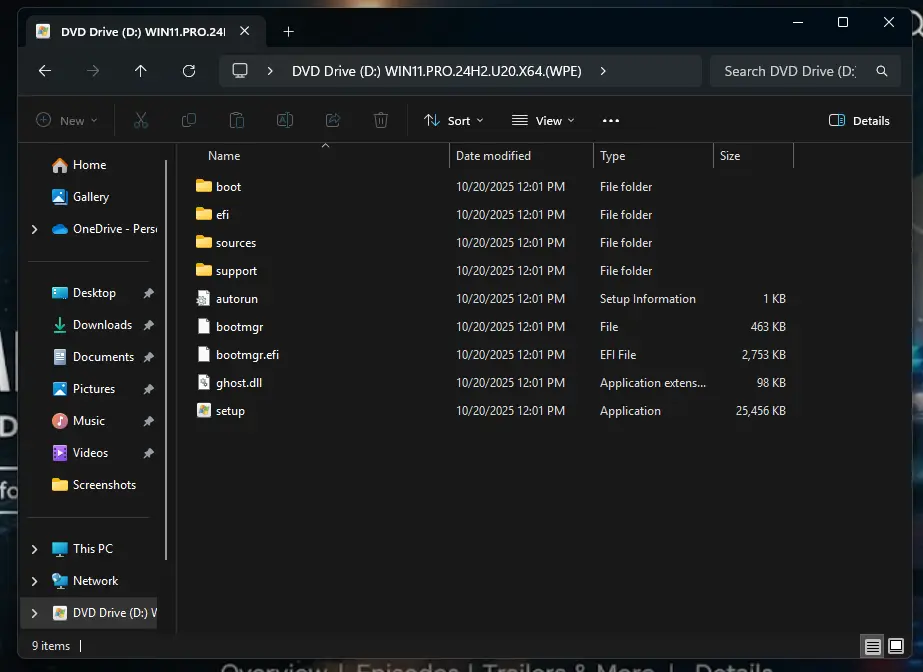Click the Delete trash icon
The width and height of the screenshot is (923, 672).
pyautogui.click(x=381, y=121)
